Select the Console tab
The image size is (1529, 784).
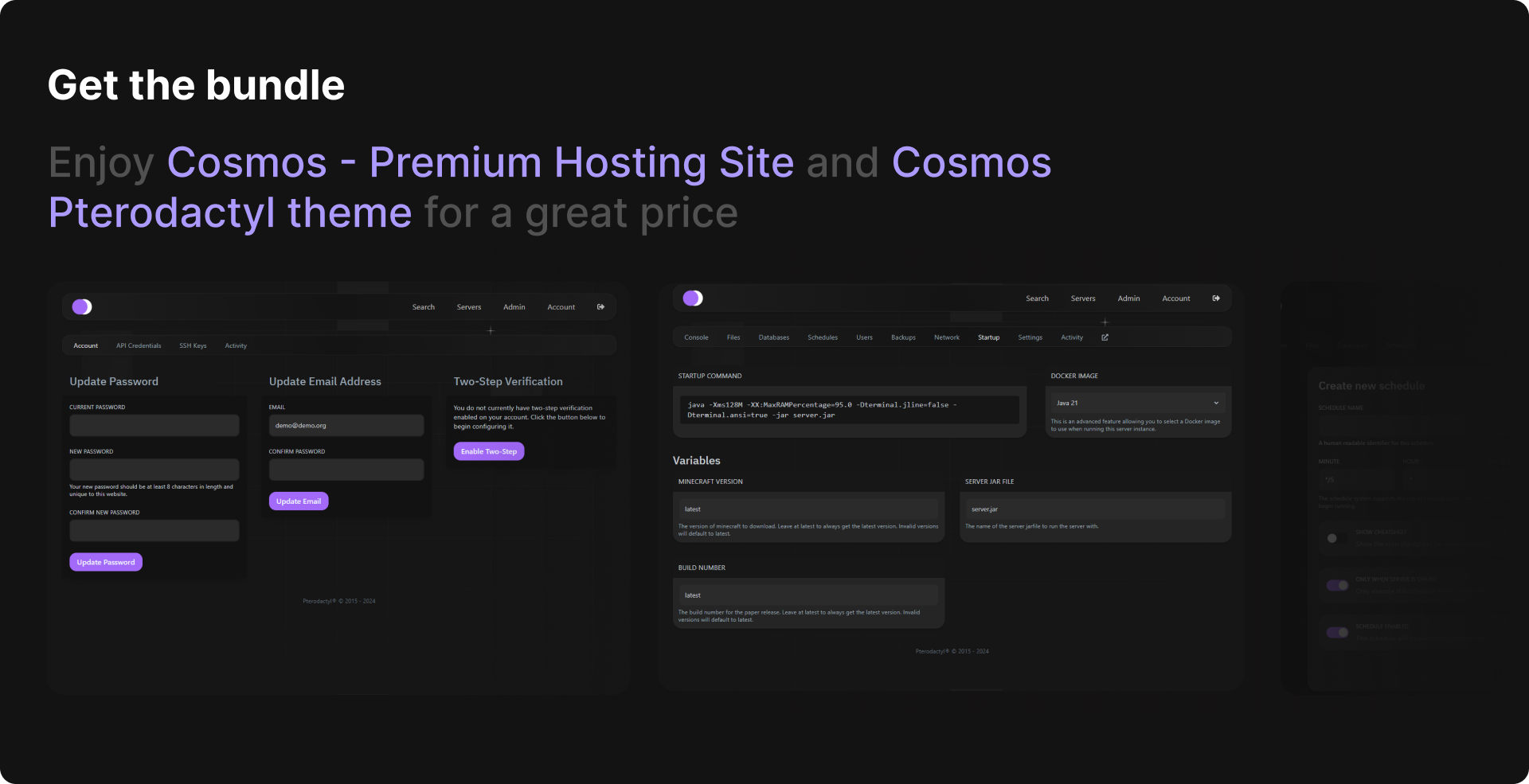point(696,337)
